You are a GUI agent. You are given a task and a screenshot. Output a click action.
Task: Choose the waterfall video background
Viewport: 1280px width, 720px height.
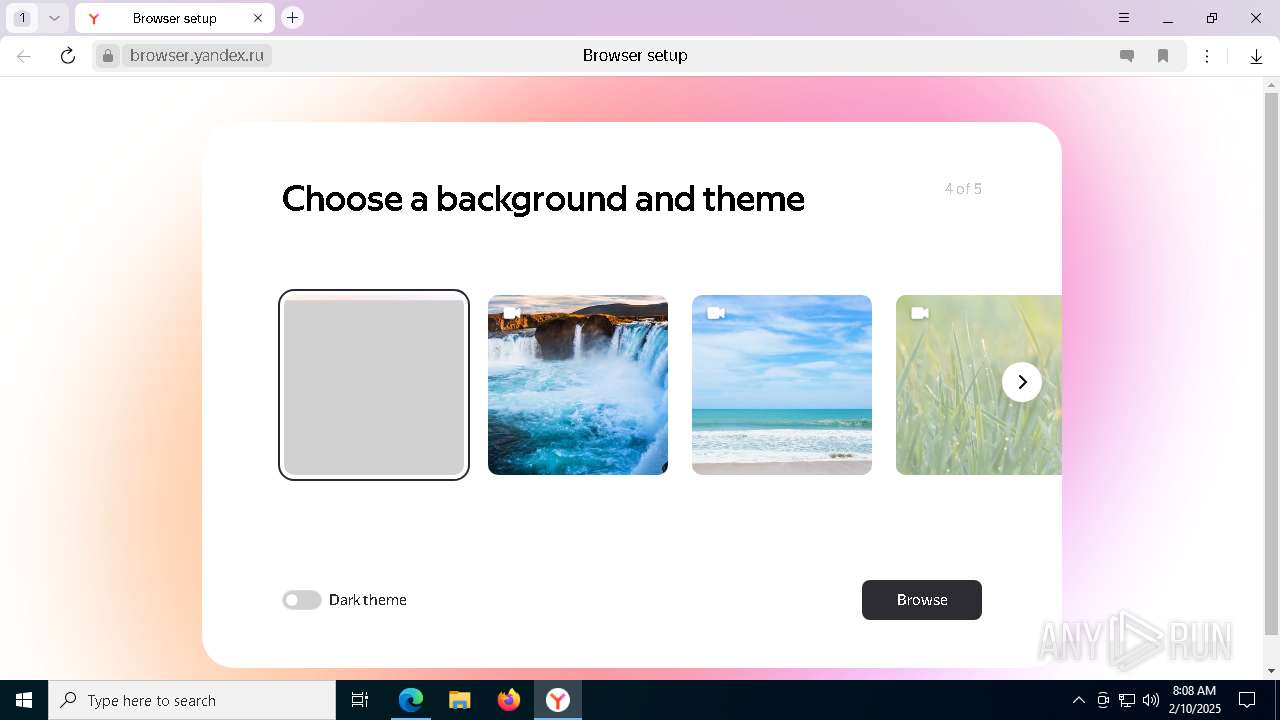(x=578, y=385)
